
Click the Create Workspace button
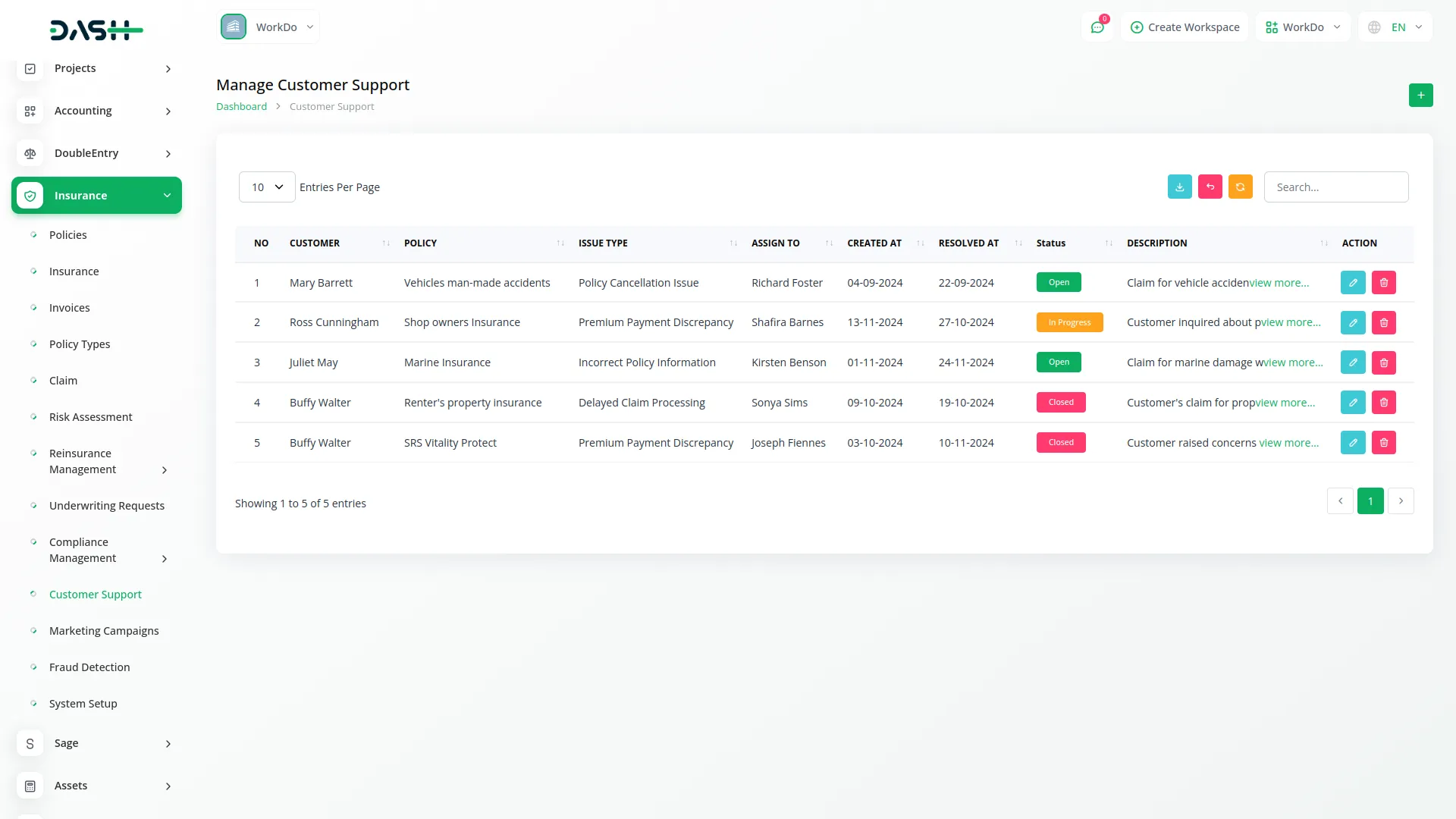pyautogui.click(x=1184, y=27)
